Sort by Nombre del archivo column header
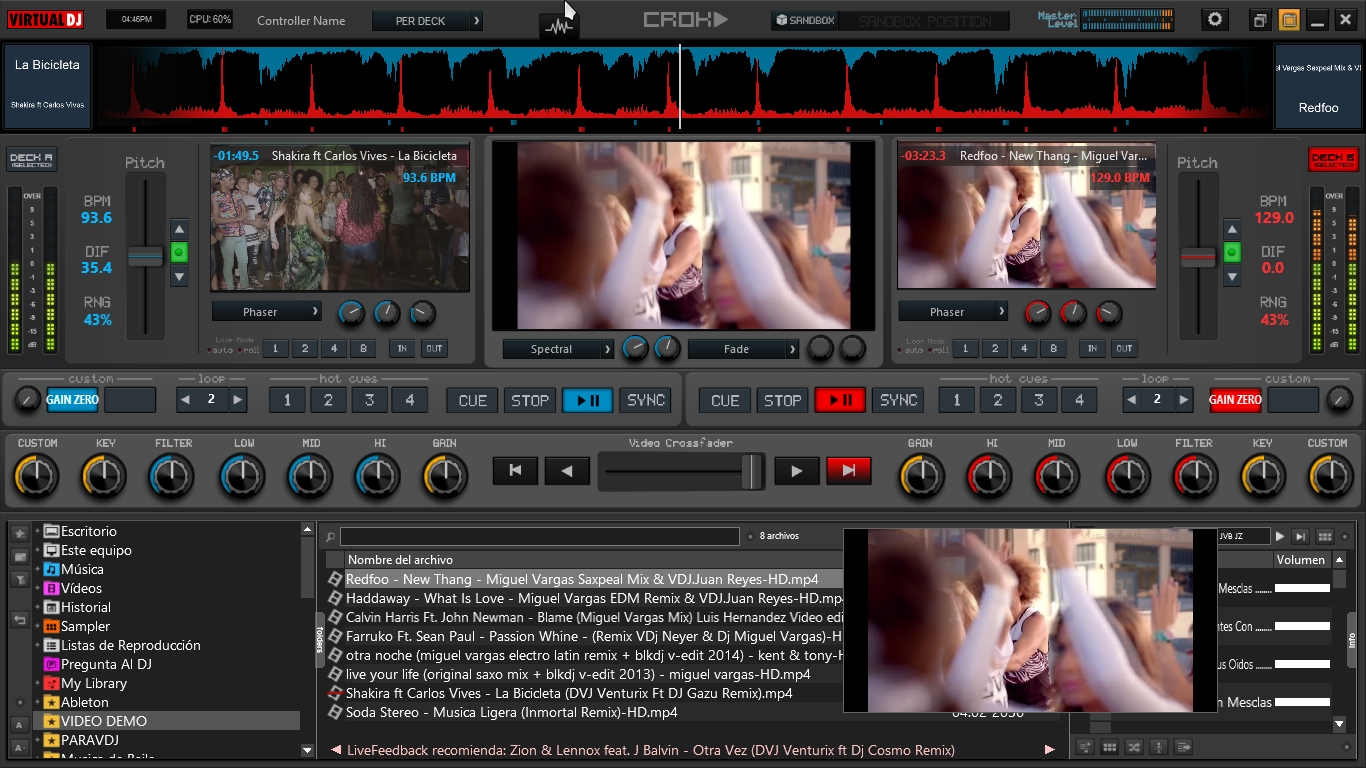Image resolution: width=1366 pixels, height=768 pixels. coord(400,560)
